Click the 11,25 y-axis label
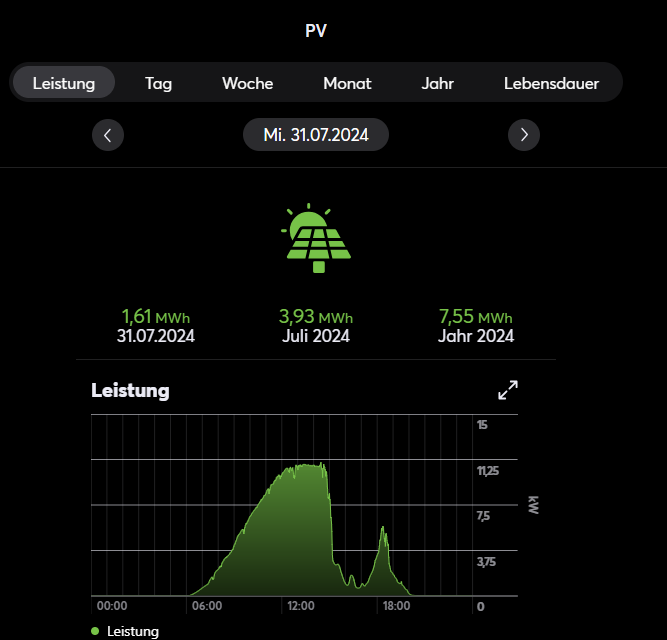 (x=487, y=471)
